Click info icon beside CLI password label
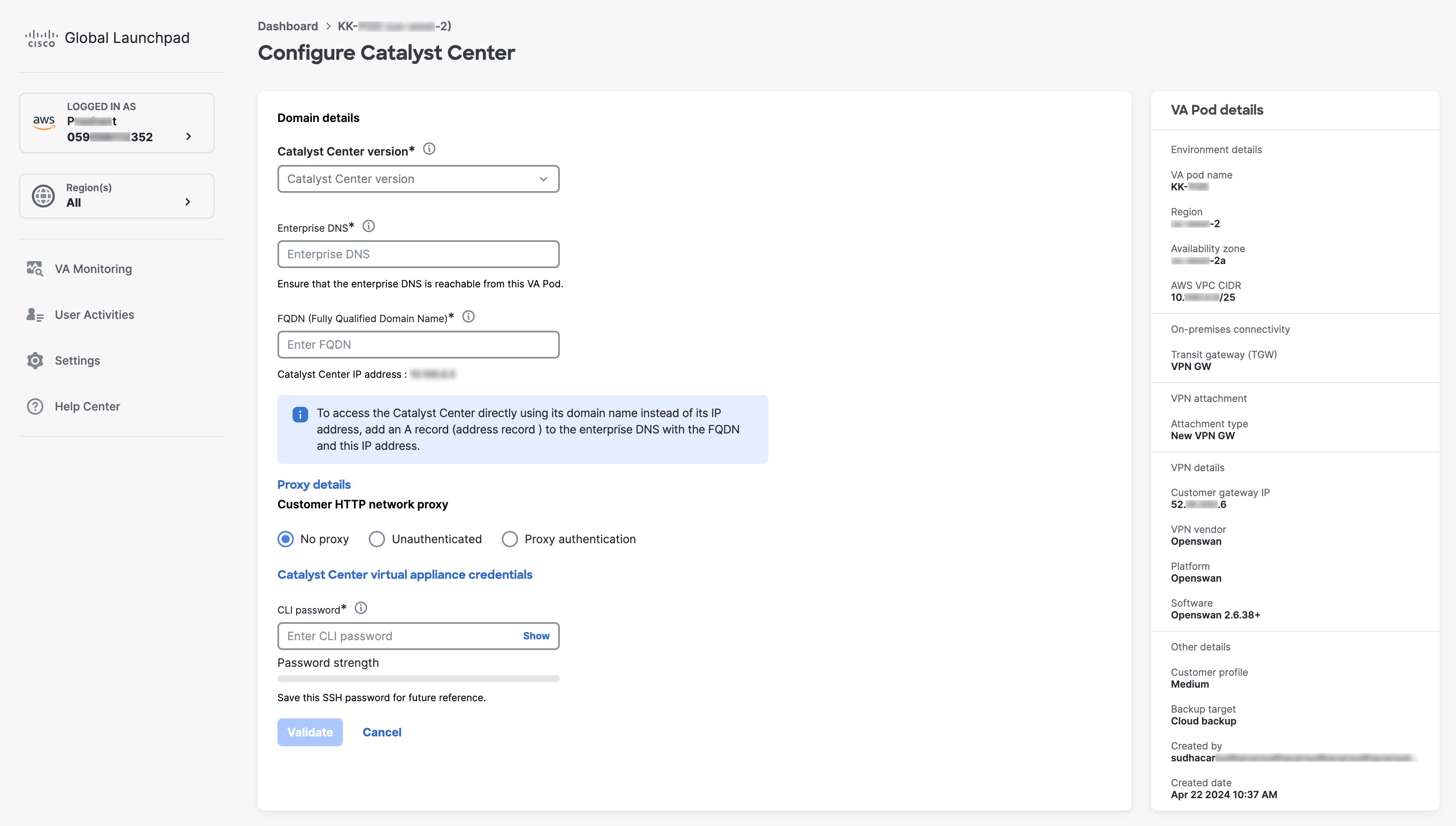This screenshot has height=826, width=1456. (361, 608)
